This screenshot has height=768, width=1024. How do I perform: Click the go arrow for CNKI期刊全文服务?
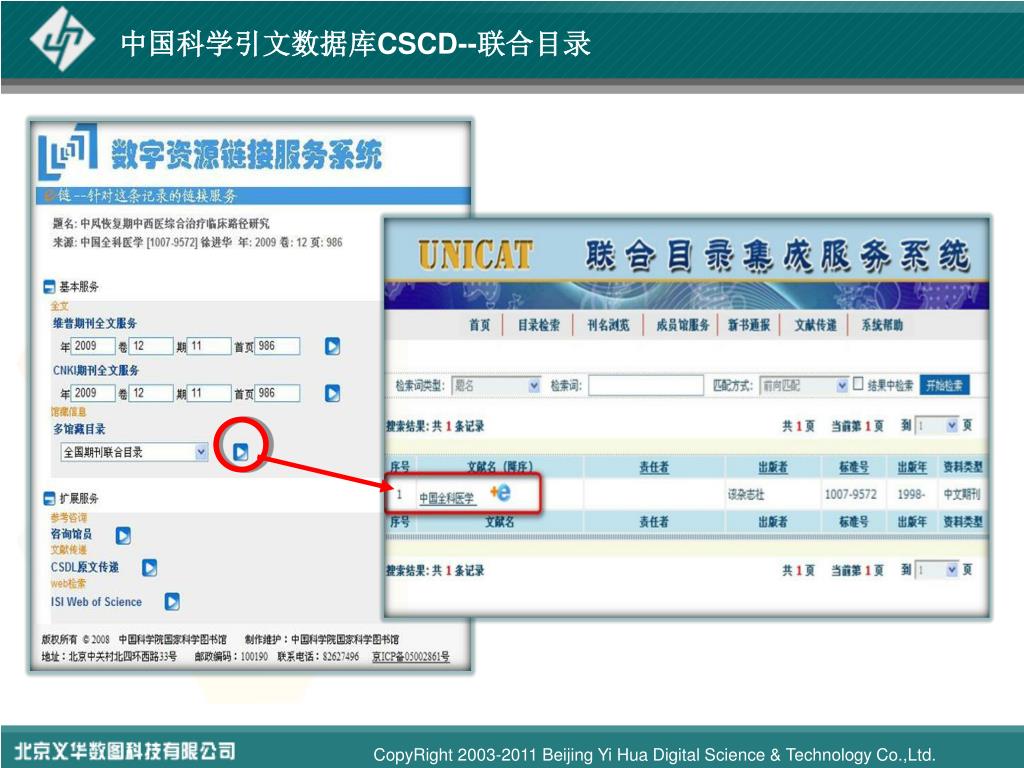tap(332, 393)
